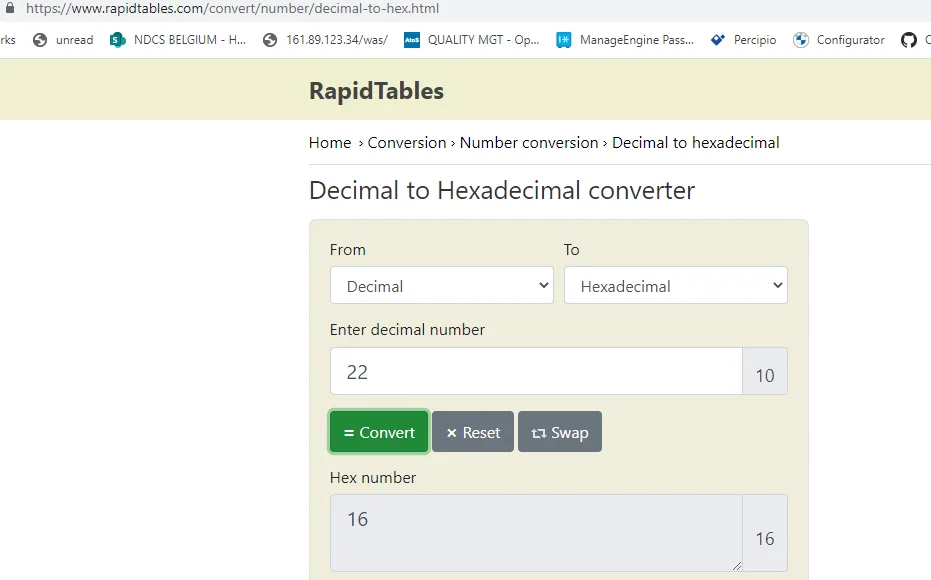Expand the From Decimal dropdown
This screenshot has height=580, width=931.
click(x=442, y=286)
